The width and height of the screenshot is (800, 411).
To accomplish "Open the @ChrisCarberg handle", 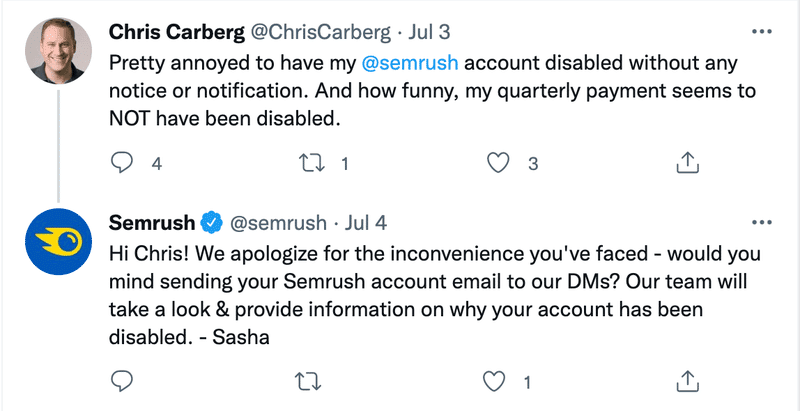I will pos(319,32).
